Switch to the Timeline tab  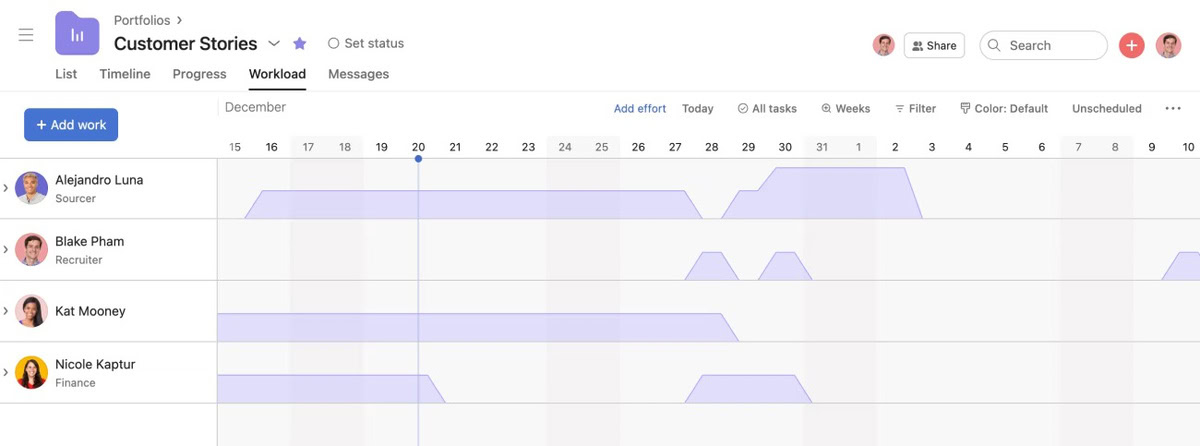pyautogui.click(x=125, y=74)
